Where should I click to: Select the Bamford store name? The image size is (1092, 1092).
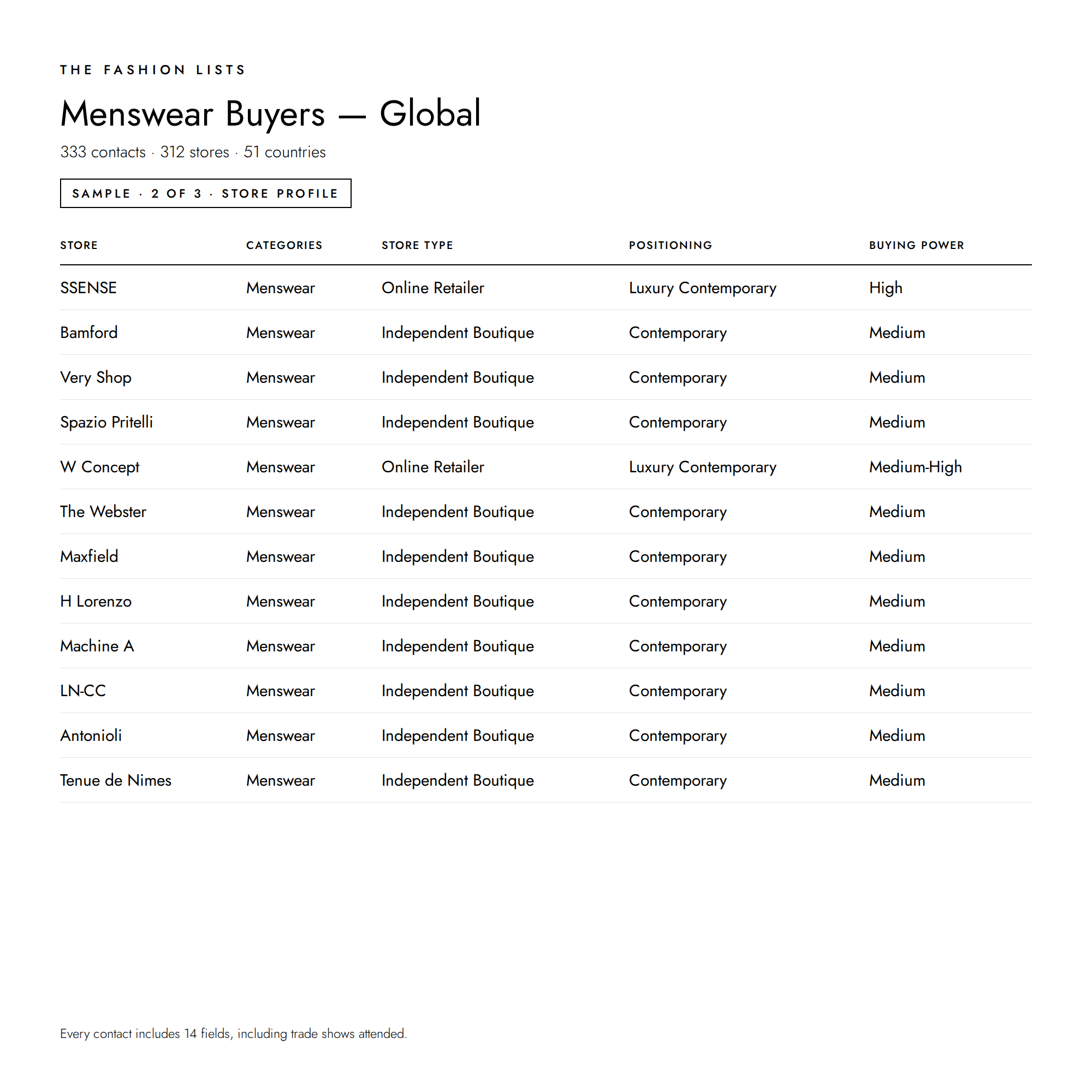[90, 333]
